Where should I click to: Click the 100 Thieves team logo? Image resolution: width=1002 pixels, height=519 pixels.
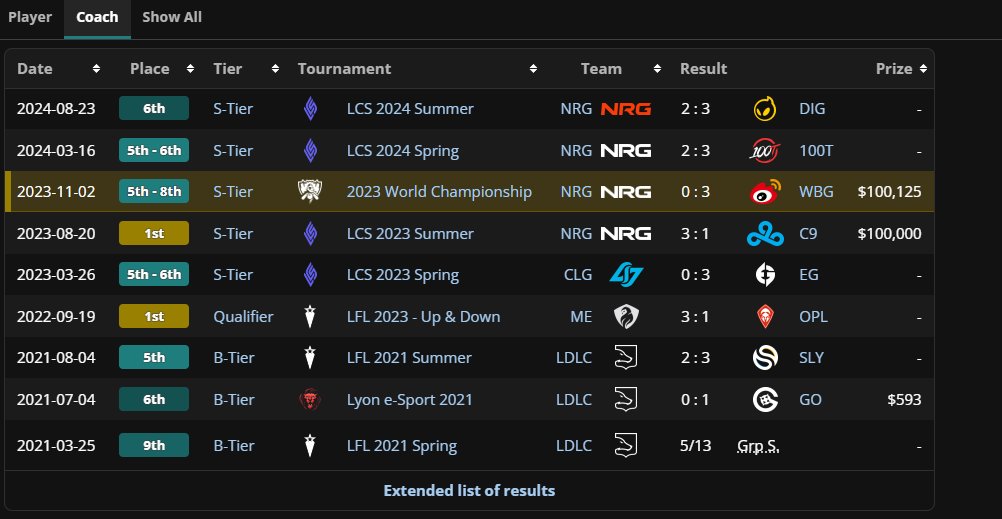[765, 151]
